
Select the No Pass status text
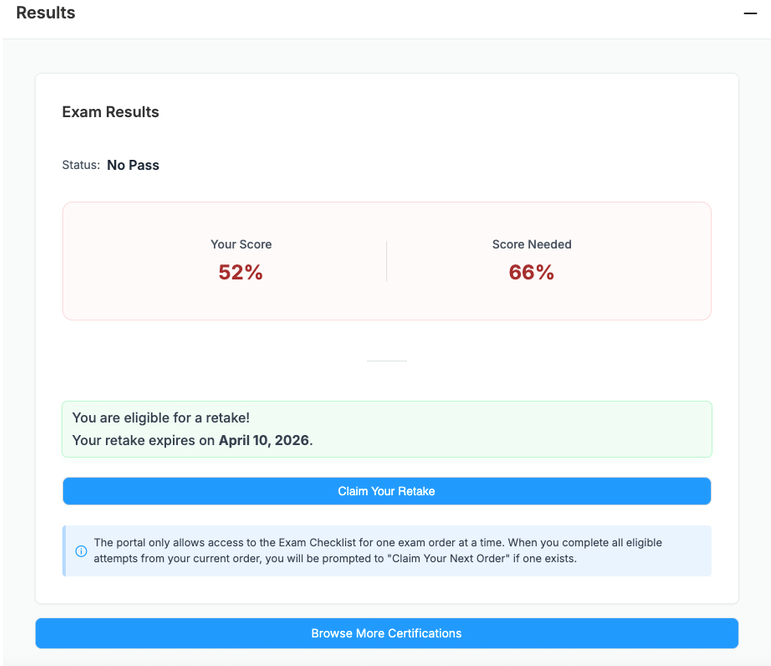[x=133, y=165]
